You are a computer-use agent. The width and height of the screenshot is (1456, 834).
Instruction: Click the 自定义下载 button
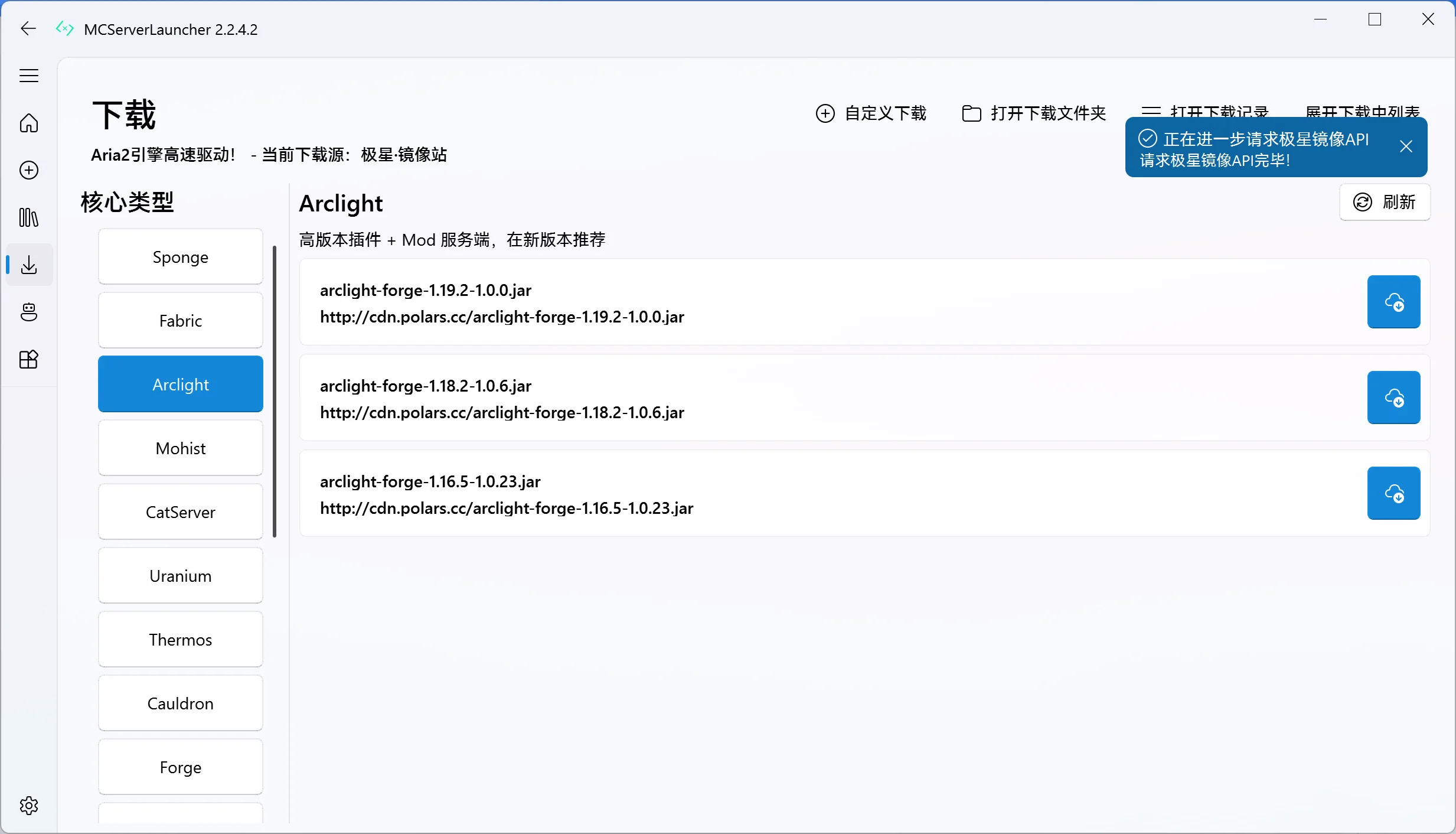(x=871, y=113)
